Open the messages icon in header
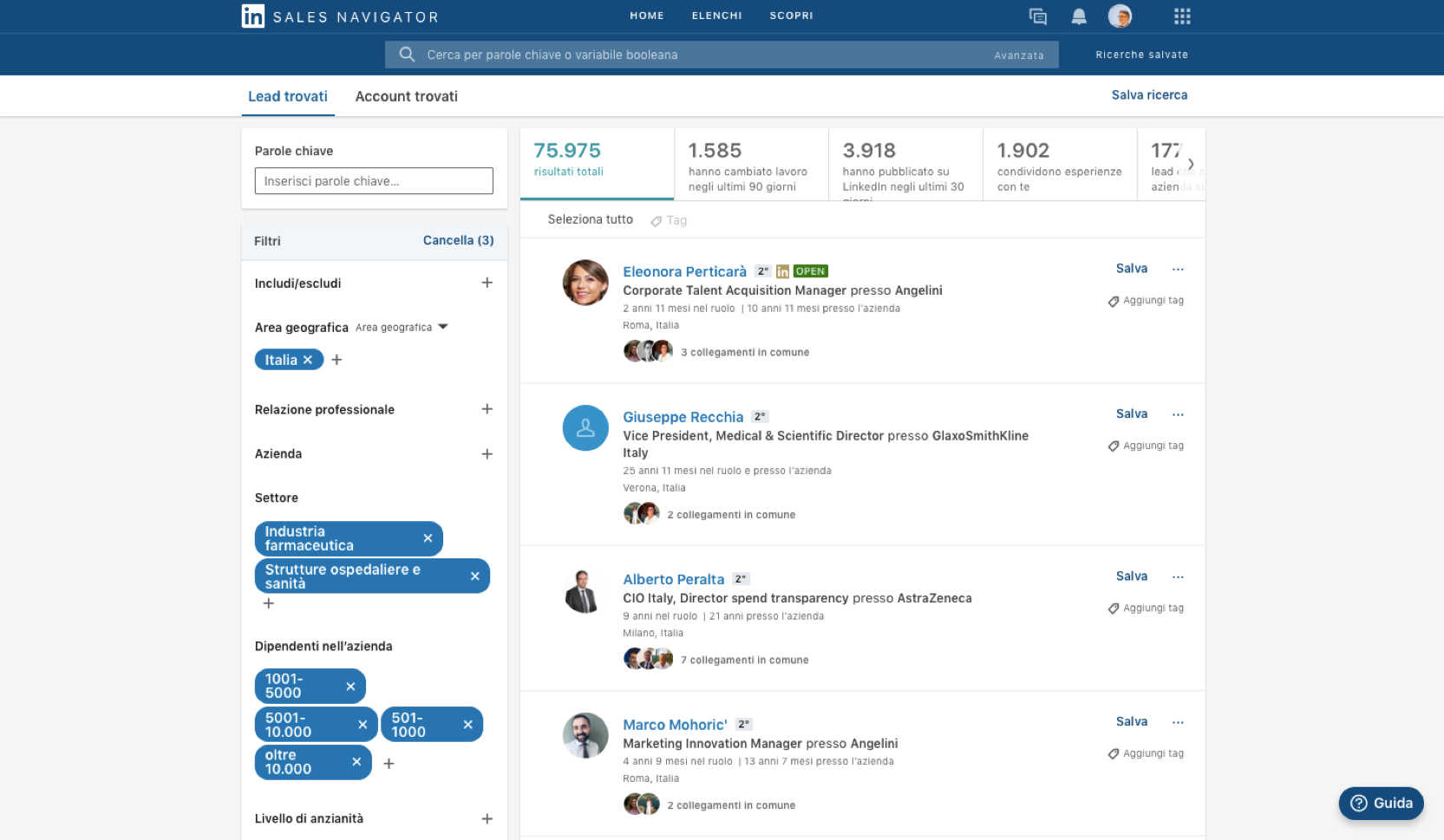1444x840 pixels. [1037, 16]
